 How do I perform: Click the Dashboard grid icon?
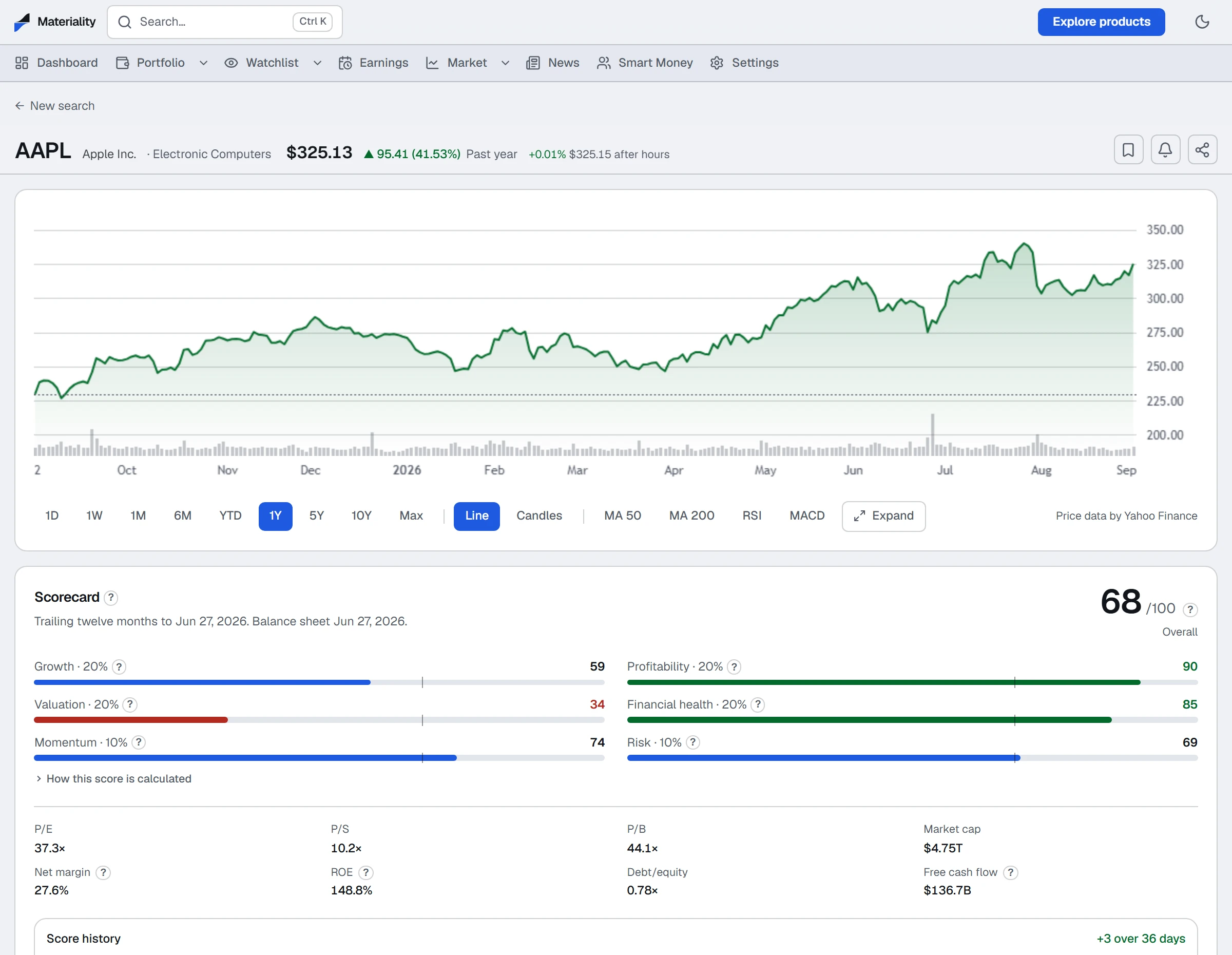coord(22,63)
